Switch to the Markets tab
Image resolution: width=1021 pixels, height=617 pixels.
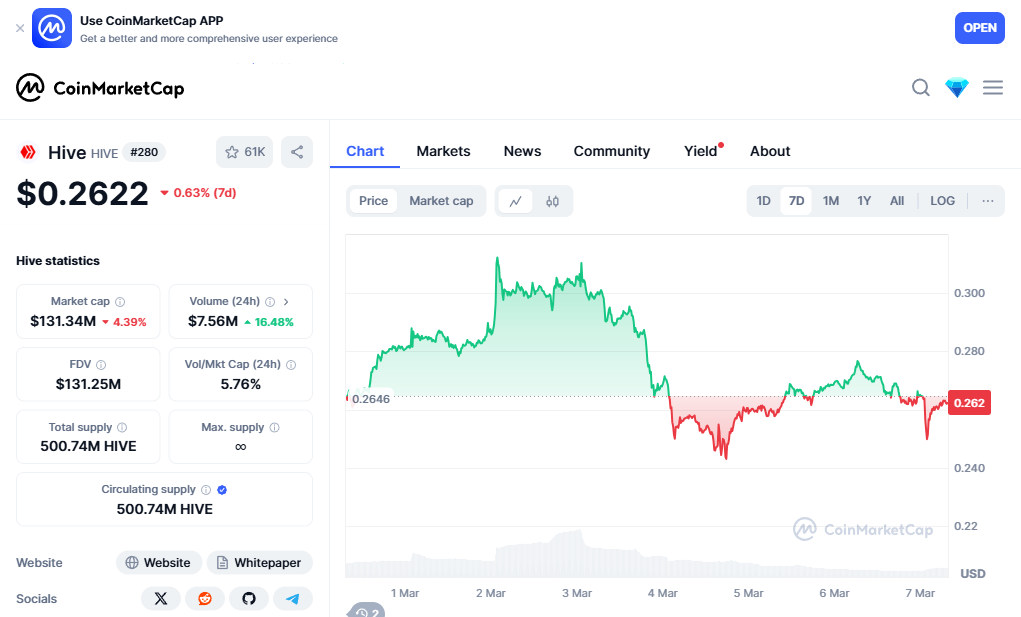[x=443, y=151]
